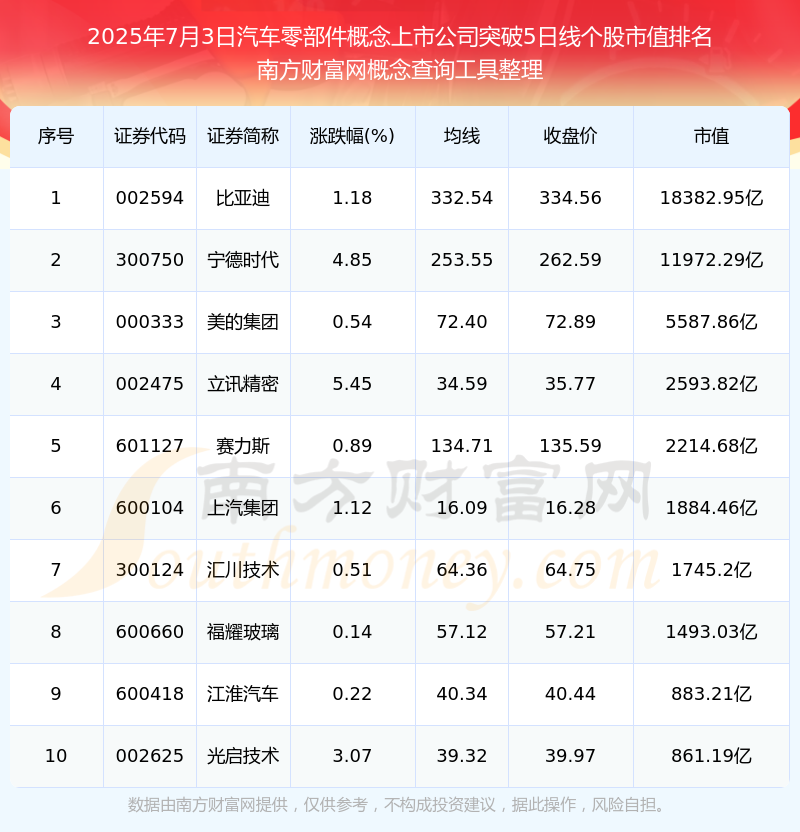Viewport: 800px width, 832px height.
Task: Select stock code 600104
Action: pyautogui.click(x=150, y=508)
